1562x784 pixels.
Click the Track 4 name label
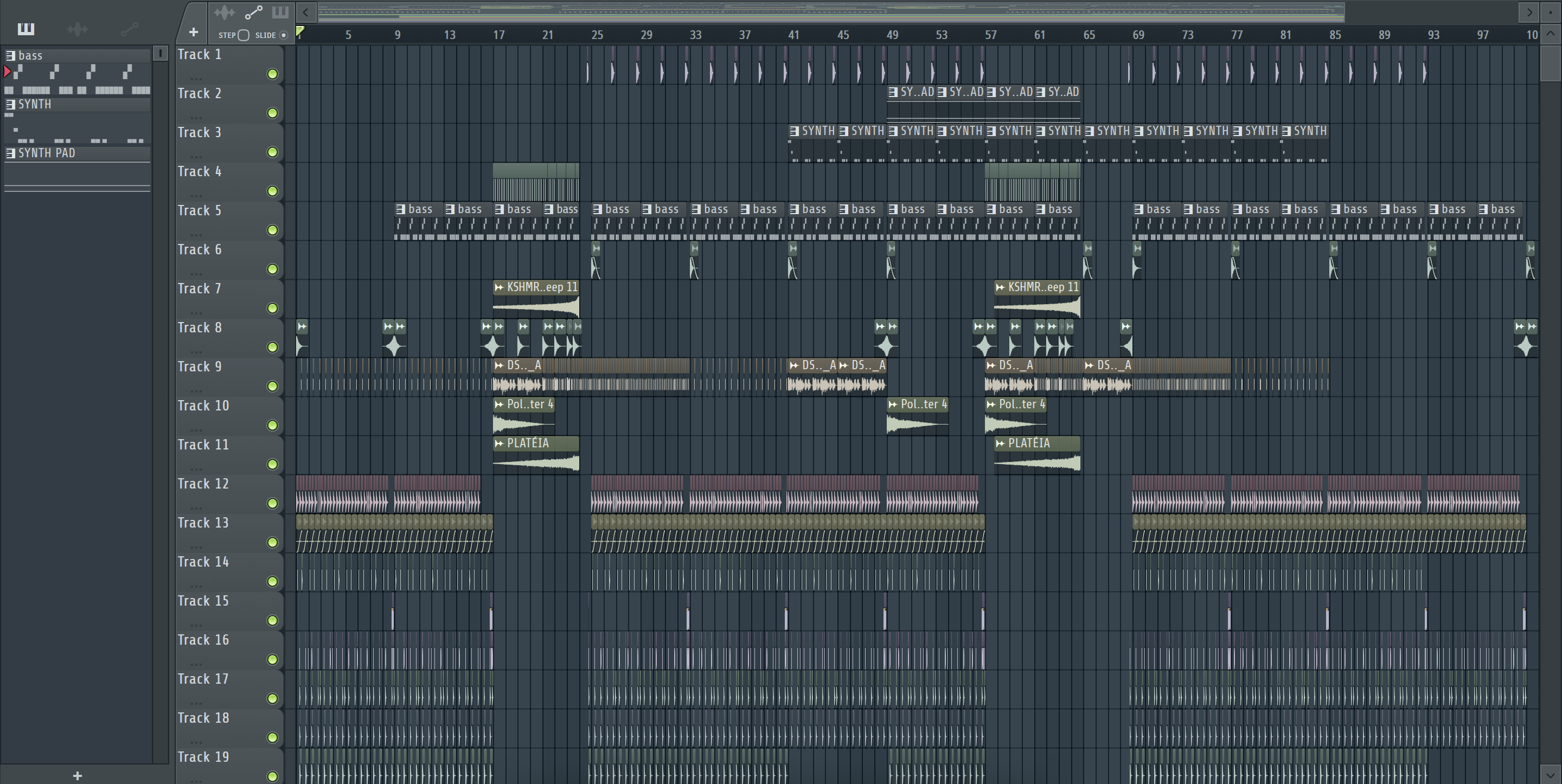(x=200, y=171)
